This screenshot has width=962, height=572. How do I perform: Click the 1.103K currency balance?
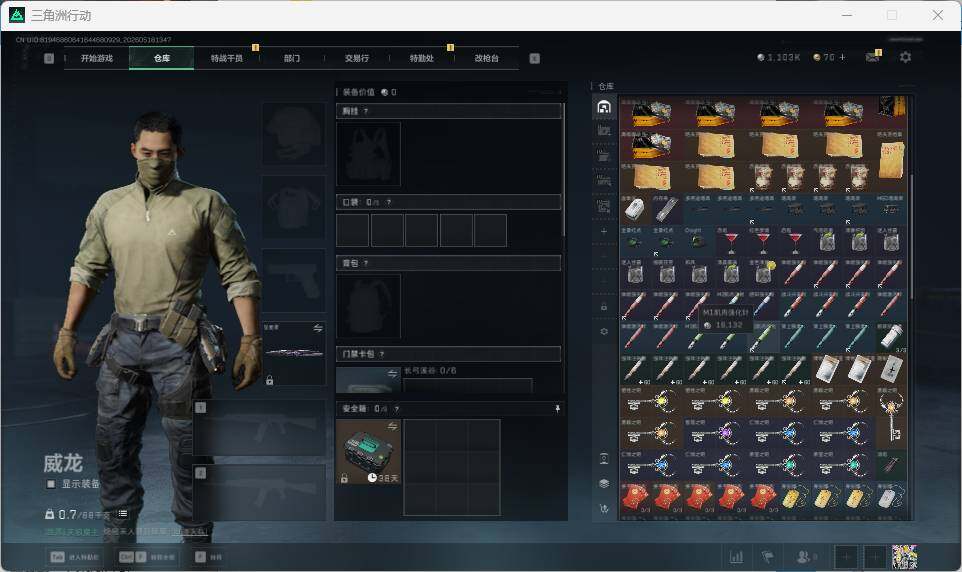point(779,57)
